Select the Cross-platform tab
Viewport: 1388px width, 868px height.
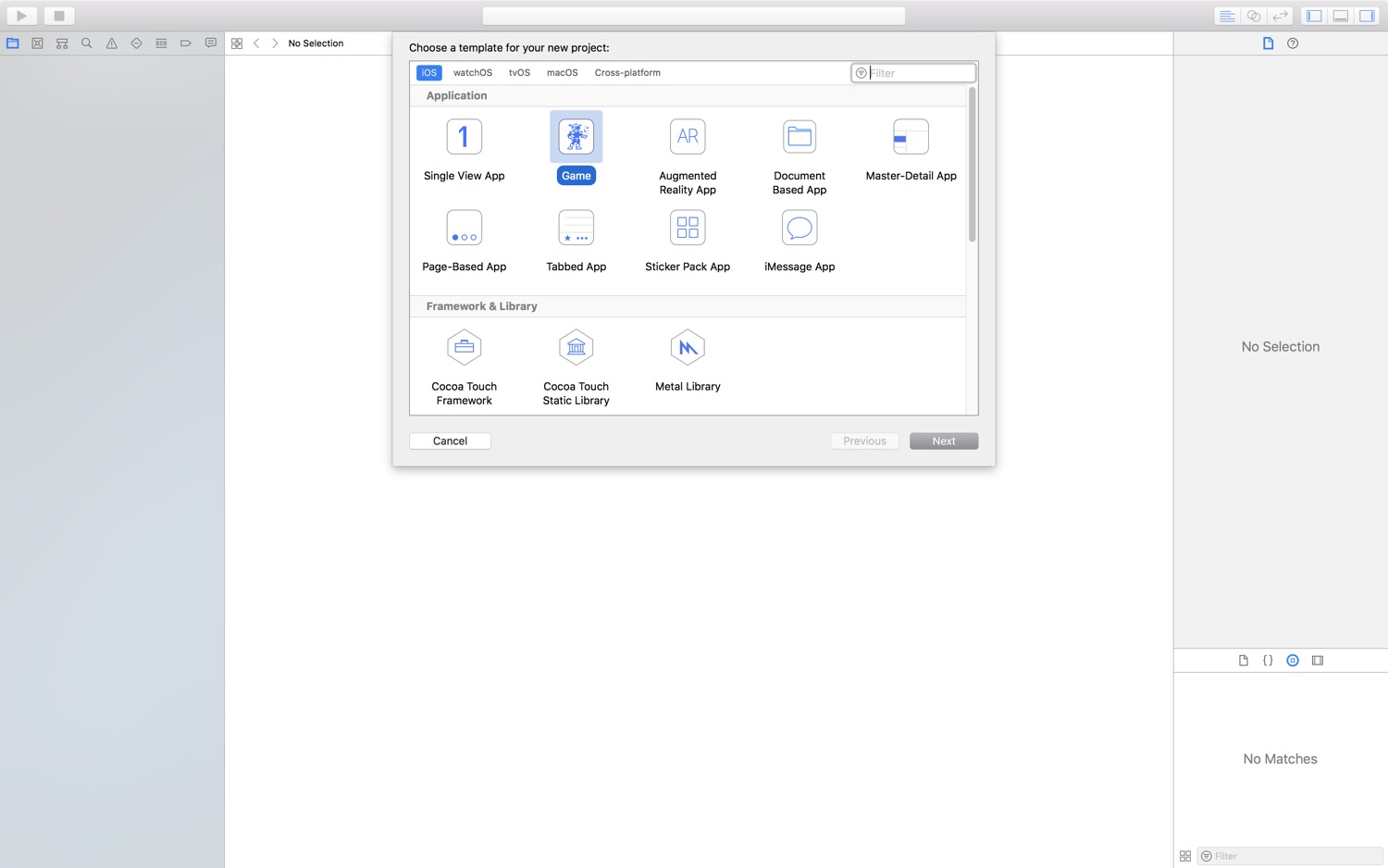pyautogui.click(x=627, y=72)
